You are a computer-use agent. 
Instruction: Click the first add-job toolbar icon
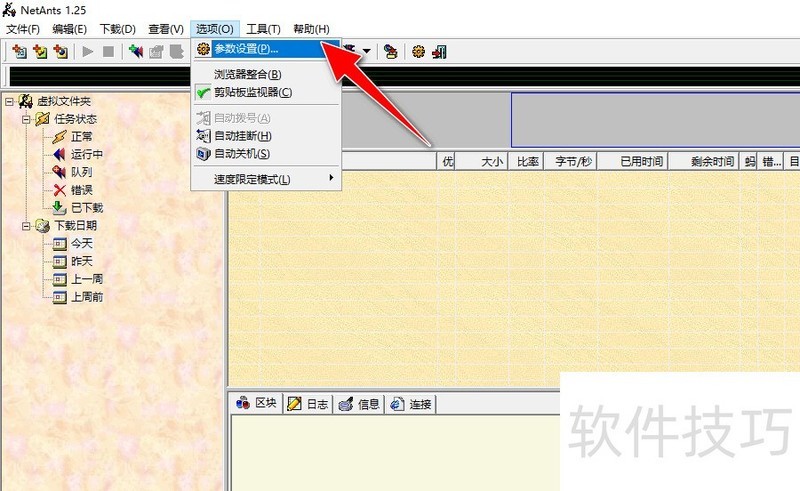click(x=19, y=52)
